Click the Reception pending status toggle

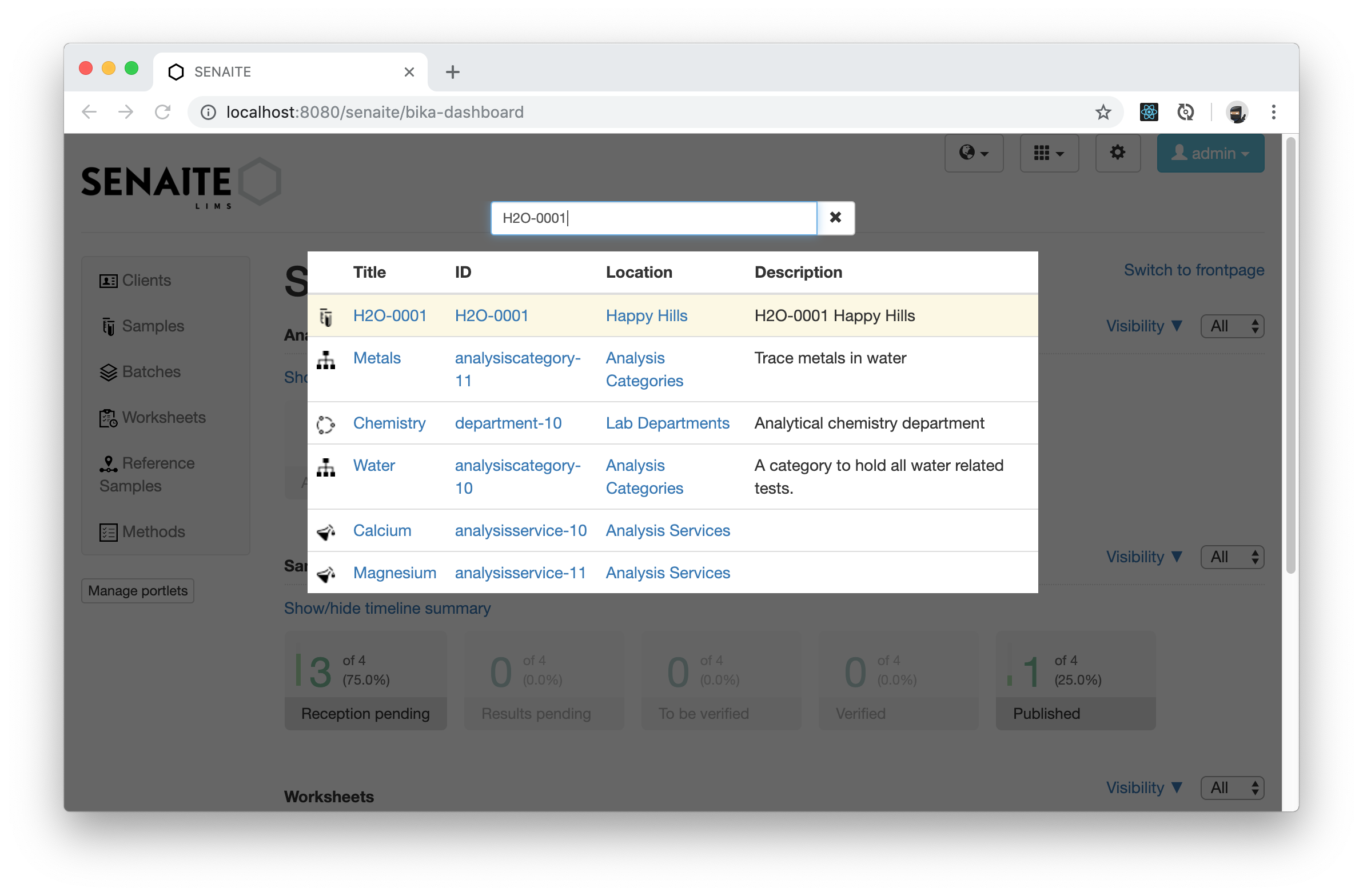point(365,713)
